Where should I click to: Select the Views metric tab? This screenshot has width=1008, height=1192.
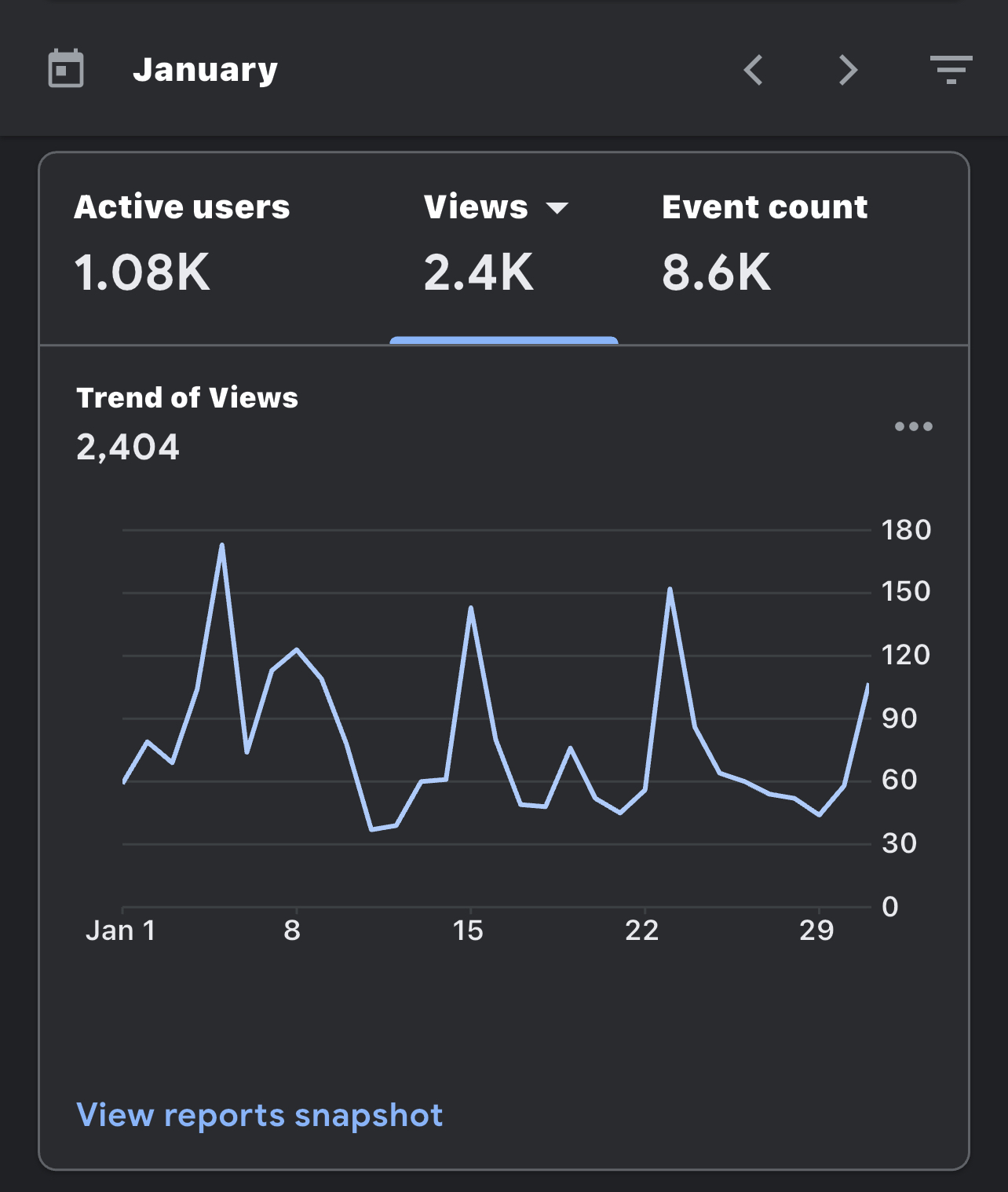click(x=496, y=243)
